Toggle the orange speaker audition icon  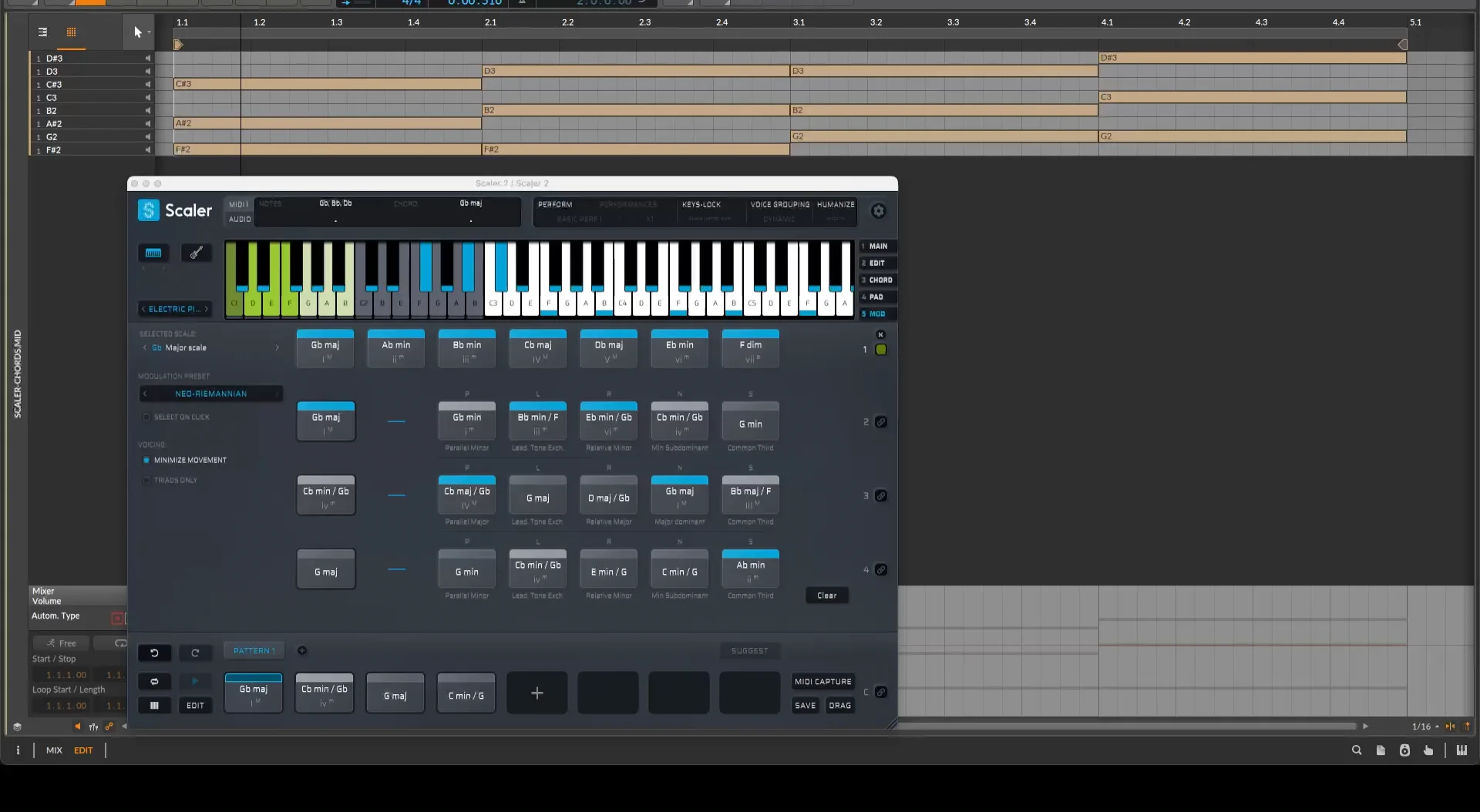coord(77,726)
